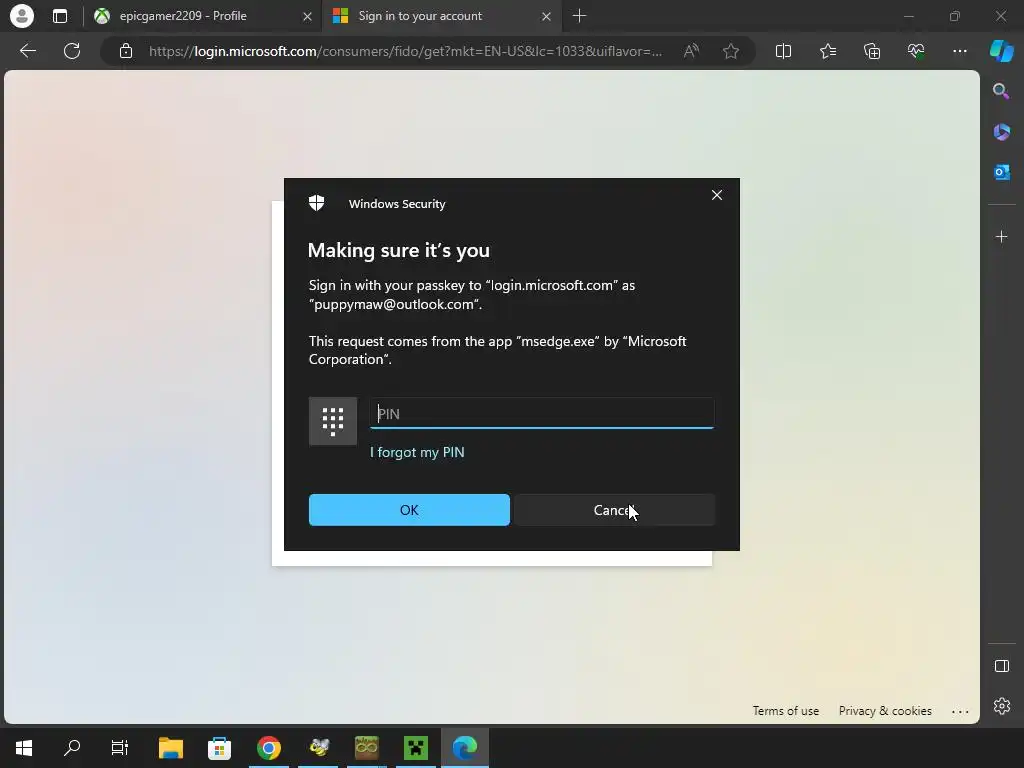Click the login.microsoft.com address bar URL
Screen dimensions: 1024x768
click(405, 51)
